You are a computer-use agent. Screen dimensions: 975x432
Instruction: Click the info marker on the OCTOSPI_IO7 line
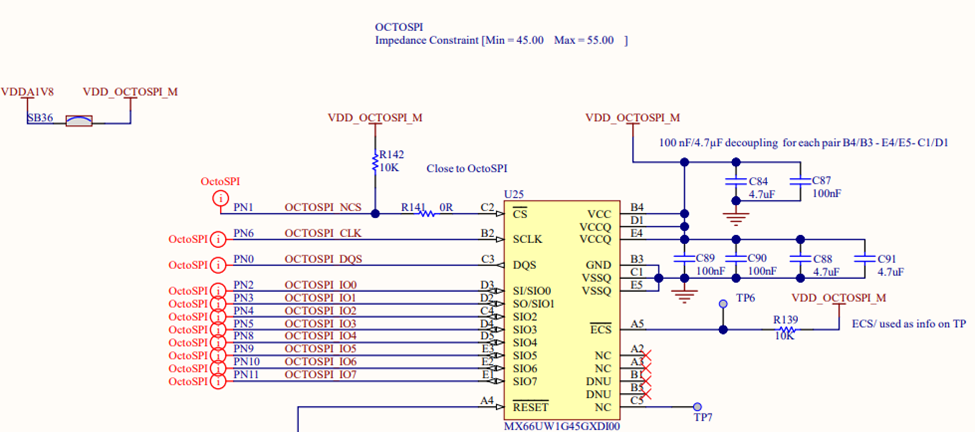click(218, 382)
